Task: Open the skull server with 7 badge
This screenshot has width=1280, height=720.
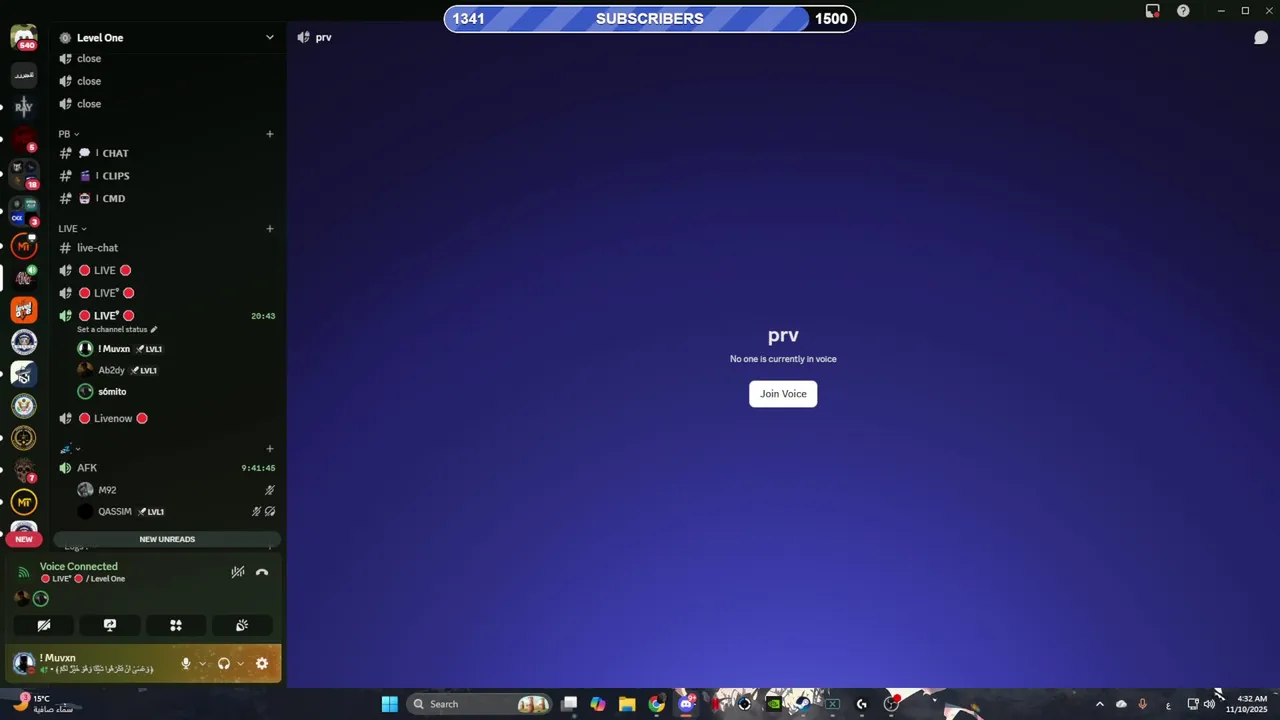Action: coord(24,469)
